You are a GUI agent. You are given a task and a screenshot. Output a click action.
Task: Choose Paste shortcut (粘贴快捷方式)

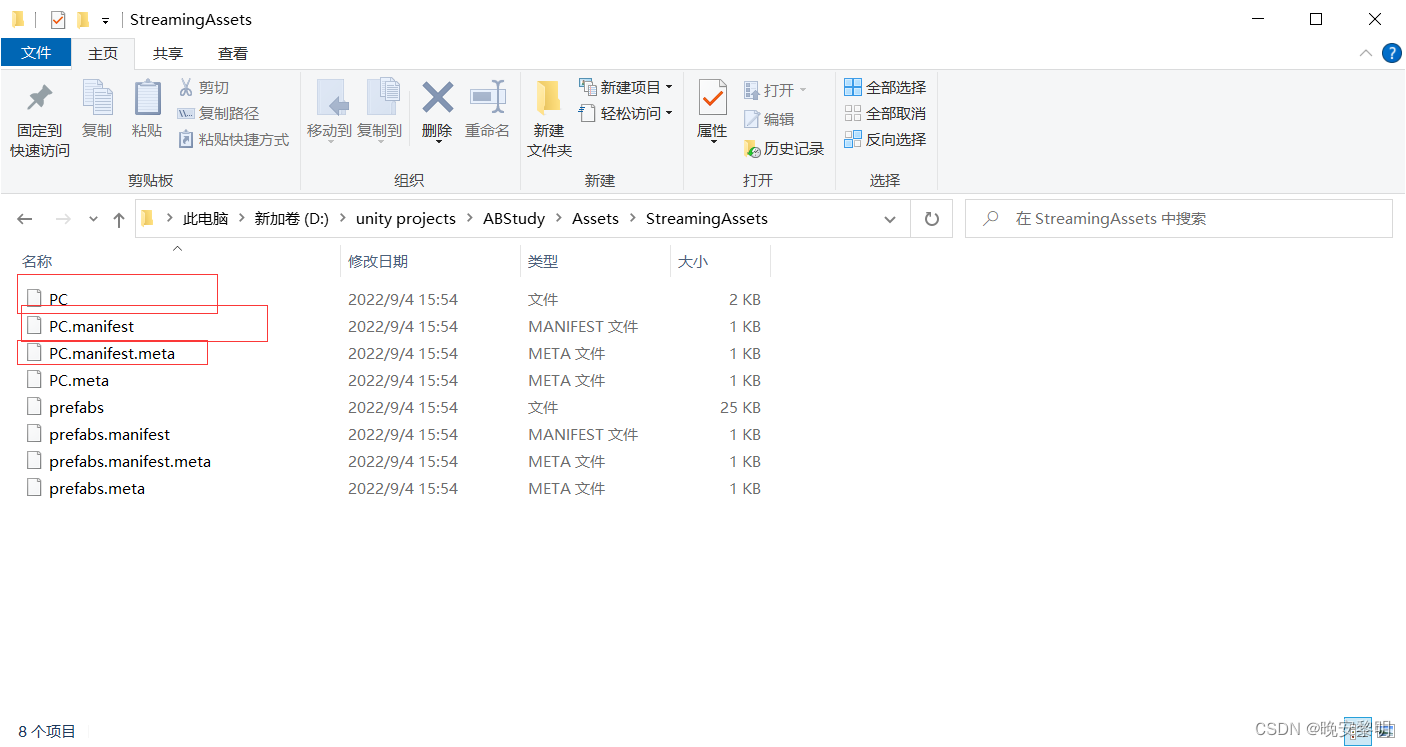click(233, 140)
